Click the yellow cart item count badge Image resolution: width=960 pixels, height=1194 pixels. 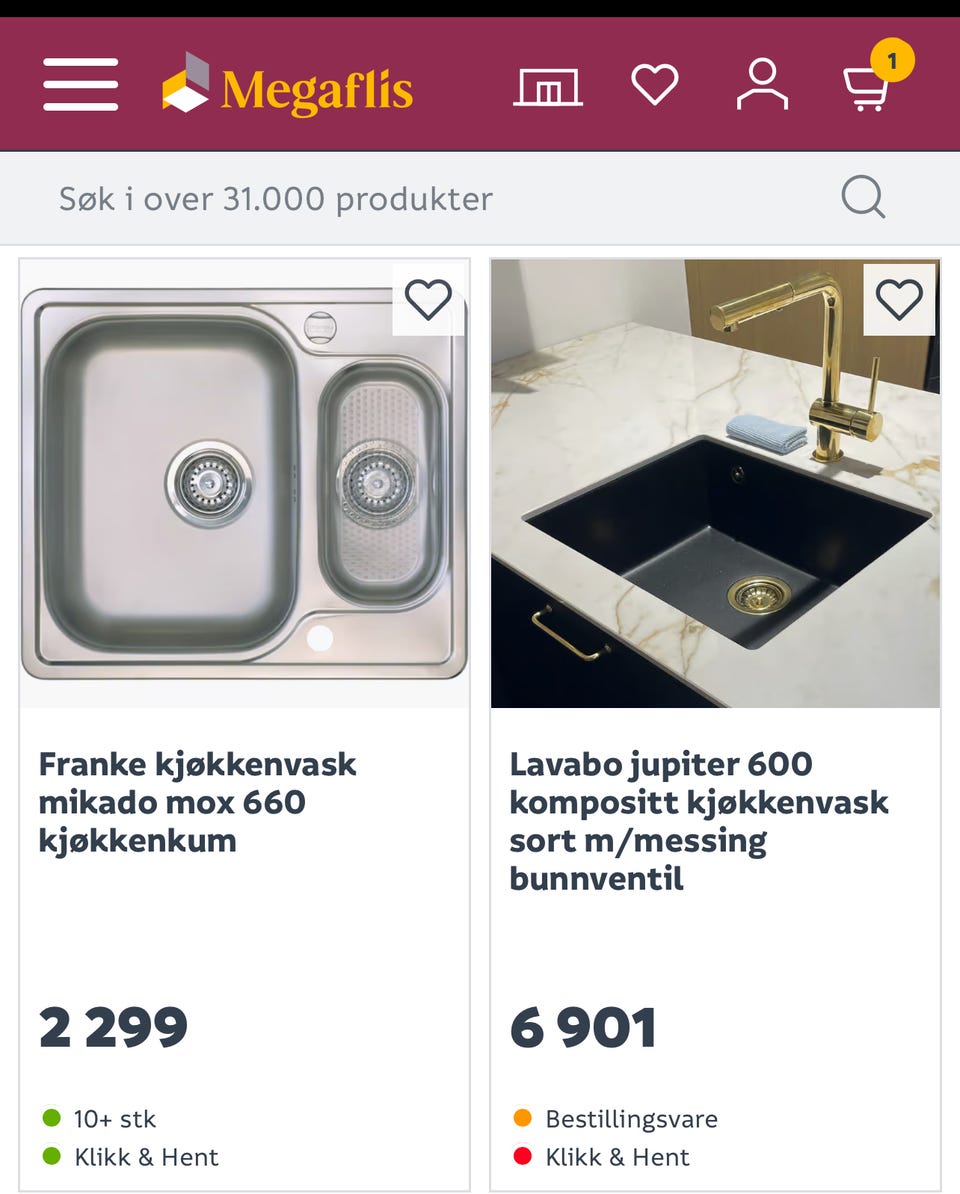(x=892, y=62)
